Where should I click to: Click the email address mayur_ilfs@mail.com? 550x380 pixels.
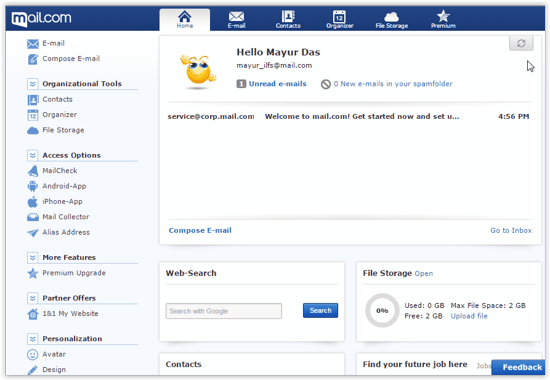pyautogui.click(x=274, y=66)
